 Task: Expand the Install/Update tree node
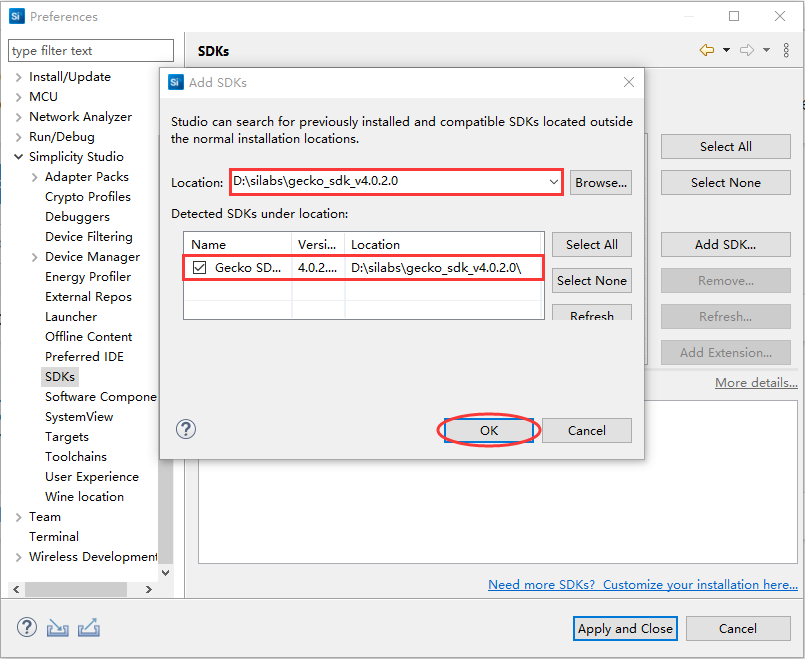point(18,77)
